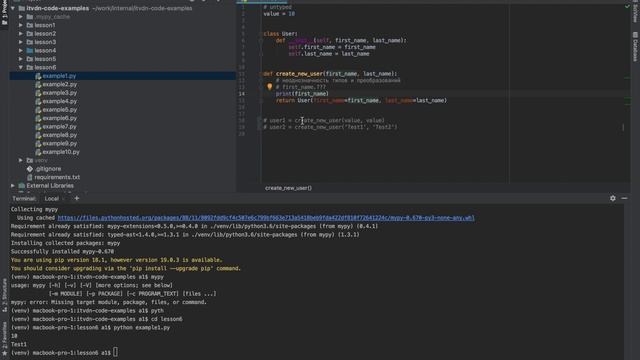Viewport: 640px width, 360px height.
Task: Select example7.py in project tree
Action: point(60,127)
